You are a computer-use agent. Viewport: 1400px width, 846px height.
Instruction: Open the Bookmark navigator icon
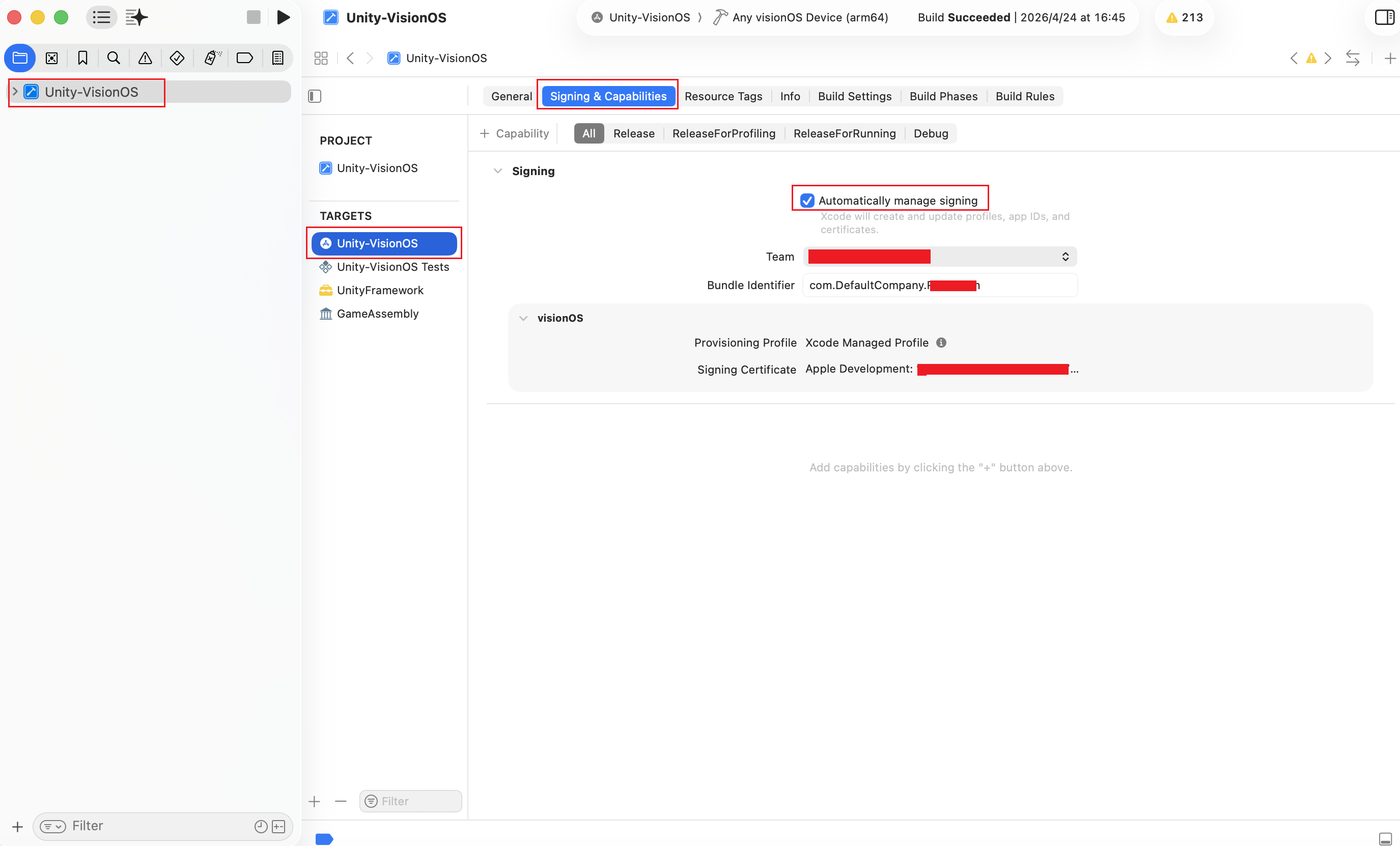82,58
